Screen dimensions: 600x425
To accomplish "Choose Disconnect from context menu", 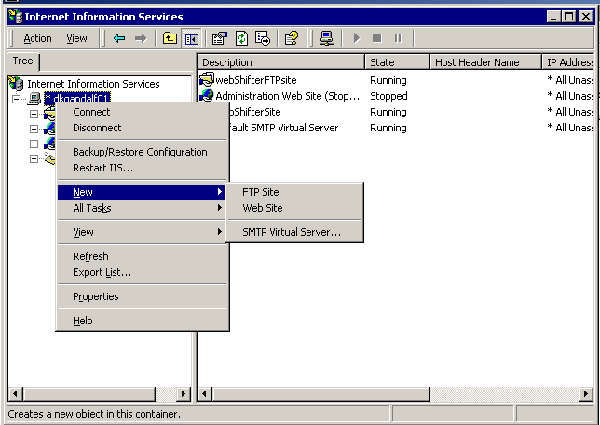I will [x=142, y=127].
